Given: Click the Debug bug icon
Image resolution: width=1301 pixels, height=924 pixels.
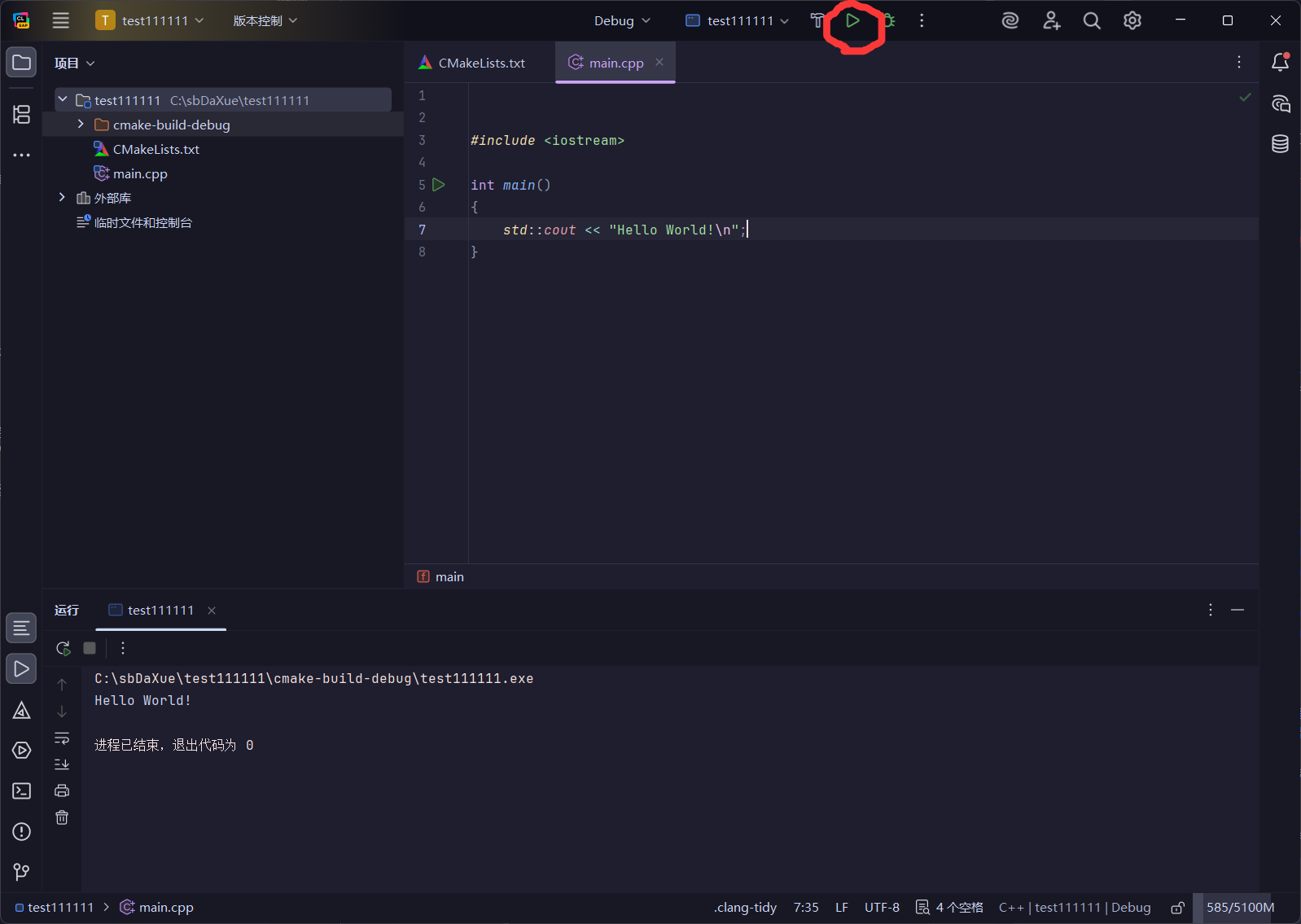Looking at the screenshot, I should 889,20.
